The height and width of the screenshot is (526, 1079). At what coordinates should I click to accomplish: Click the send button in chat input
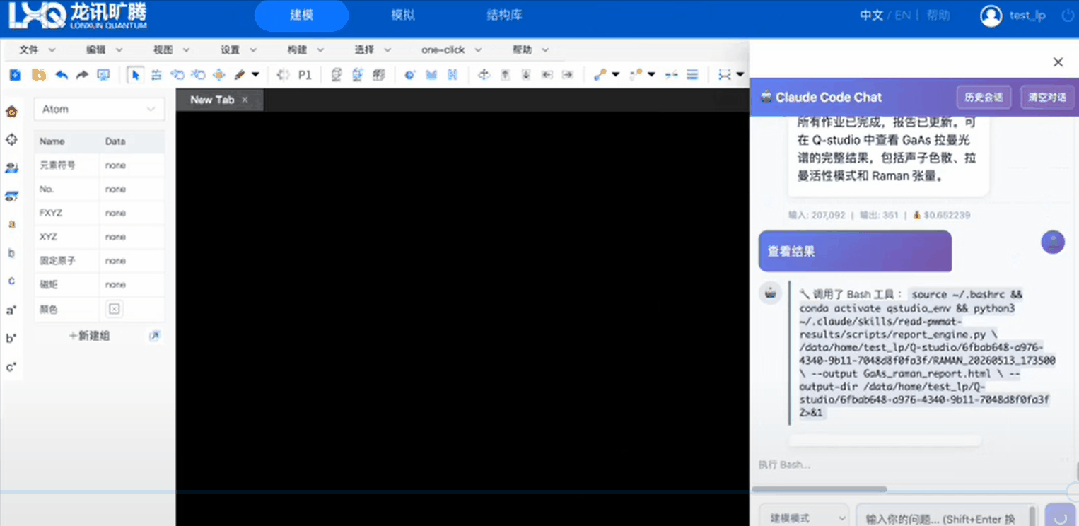click(x=1061, y=516)
